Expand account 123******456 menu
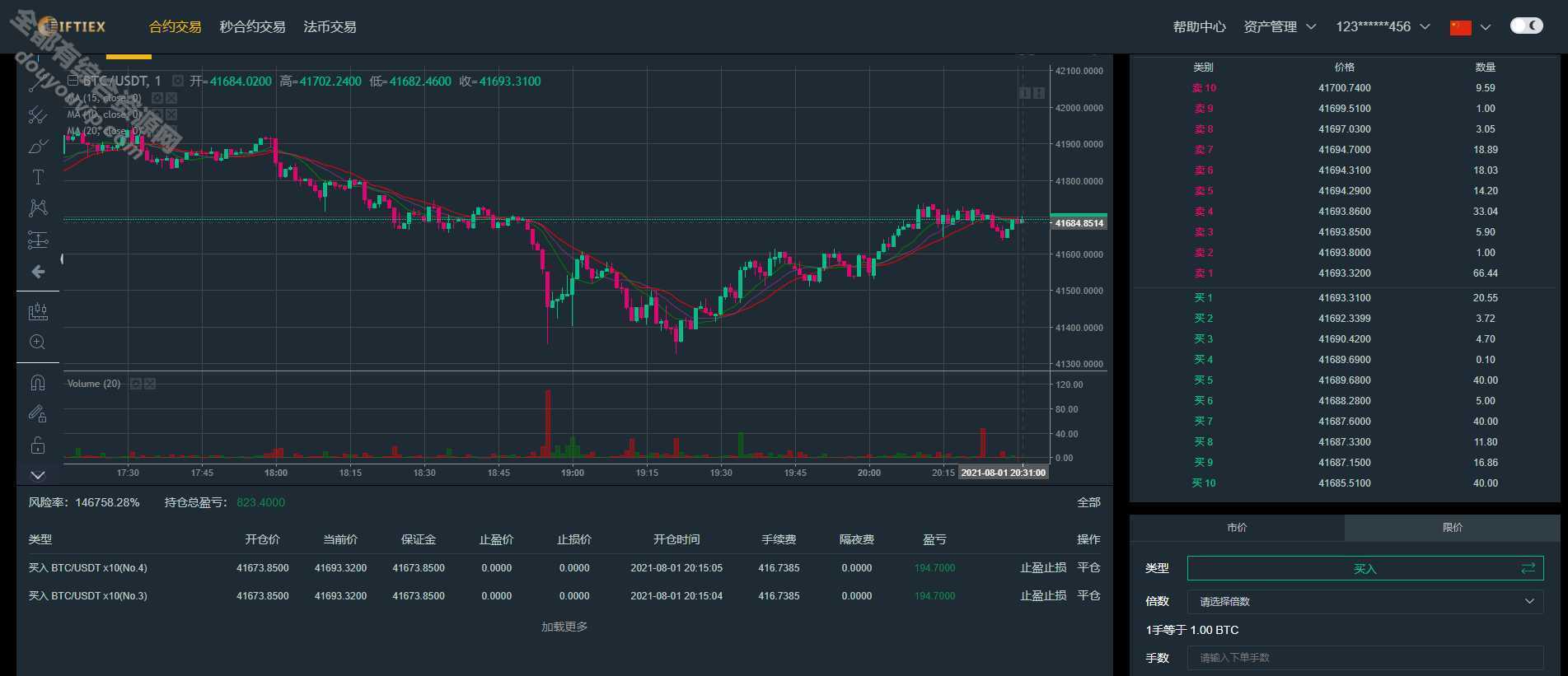Image resolution: width=1568 pixels, height=676 pixels. [1383, 27]
